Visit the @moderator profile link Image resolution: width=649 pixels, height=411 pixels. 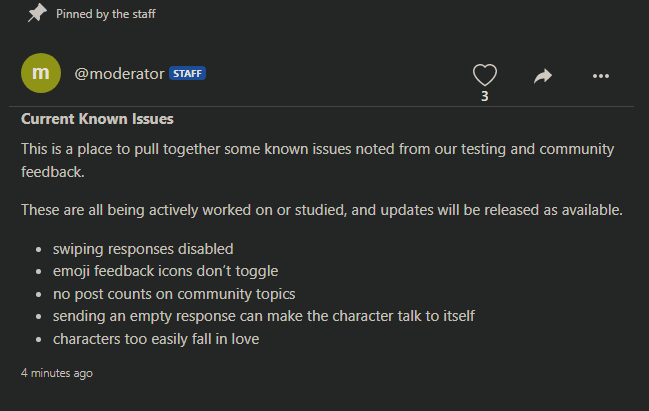click(x=119, y=74)
